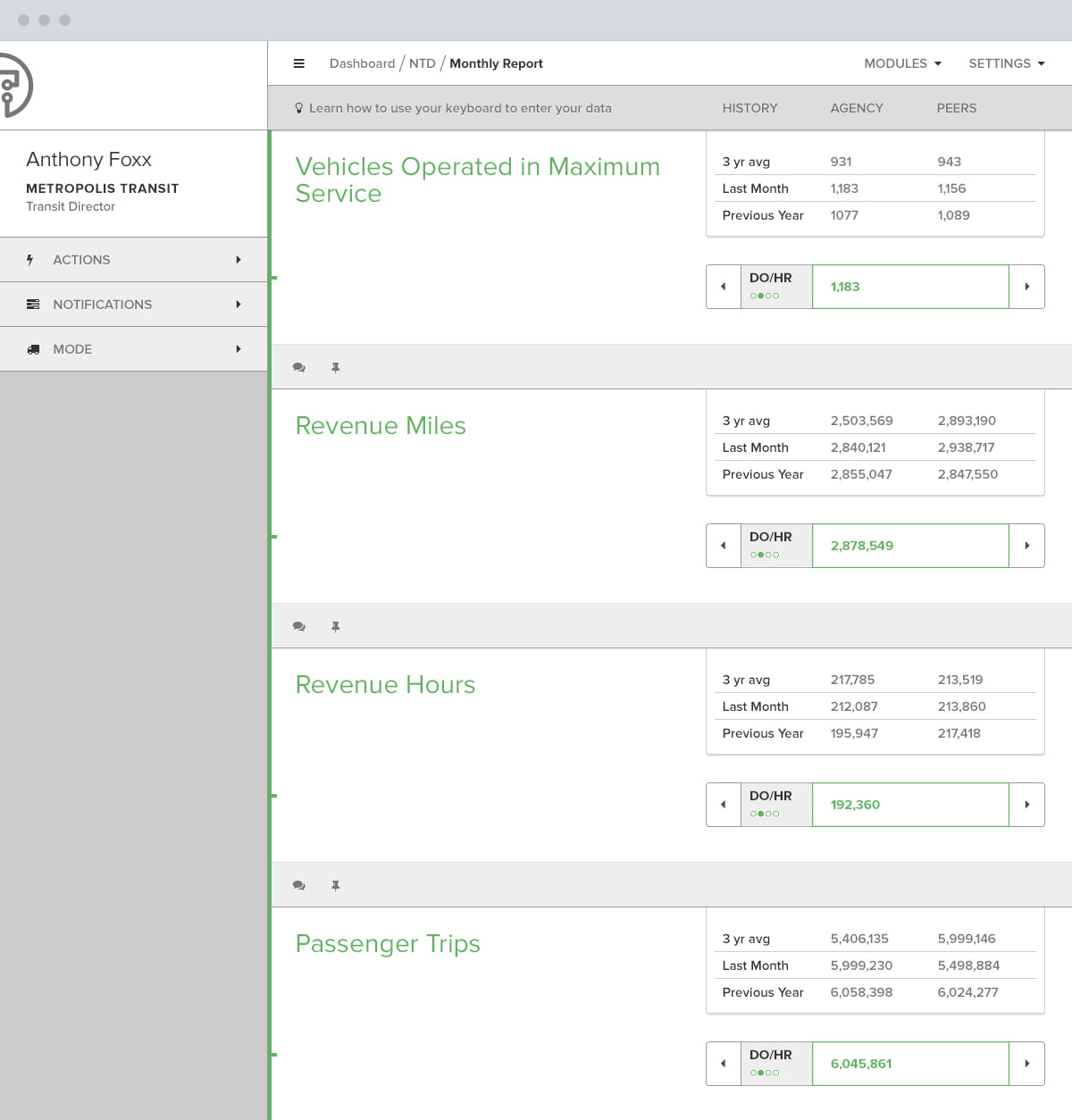Viewport: 1072px width, 1120px height.
Task: Click the Passenger Trips heading
Action: click(x=388, y=944)
